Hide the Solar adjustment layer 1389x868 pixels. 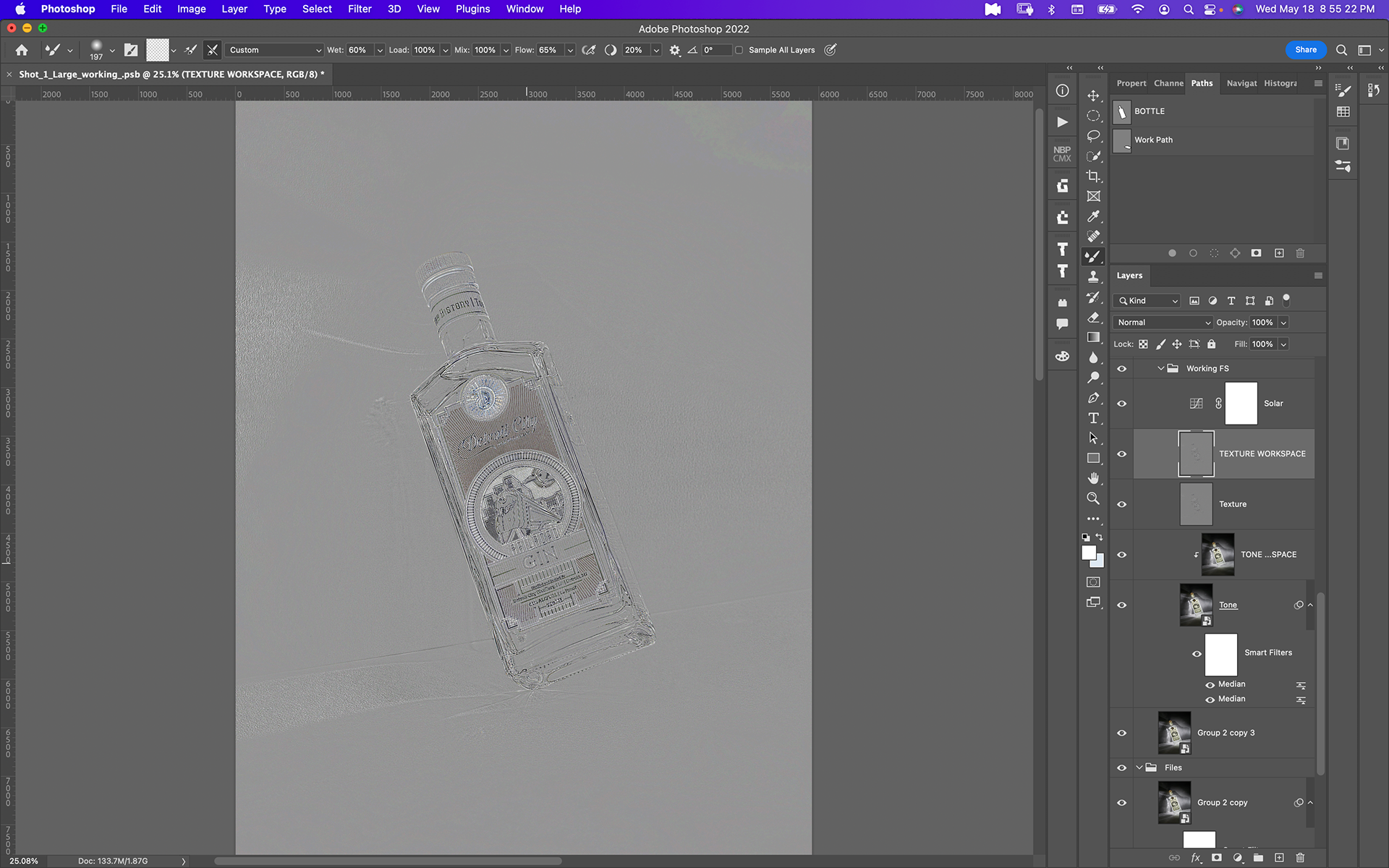click(x=1121, y=404)
